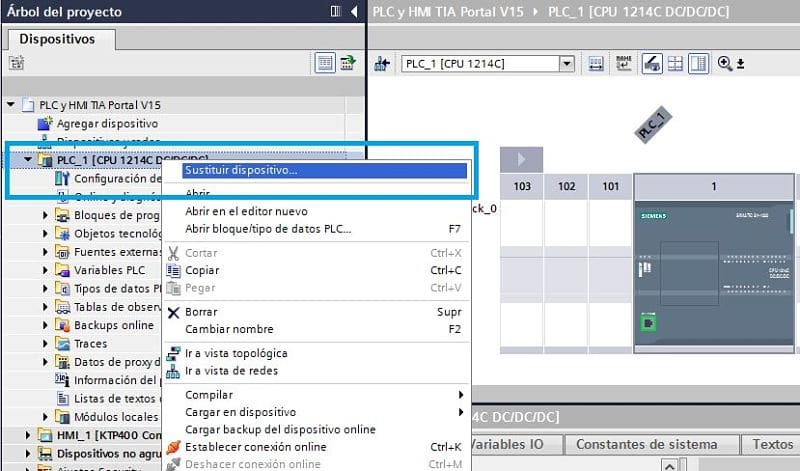Click the scroll-up arrow below the tabs
This screenshot has width=800, height=471.
[669, 464]
